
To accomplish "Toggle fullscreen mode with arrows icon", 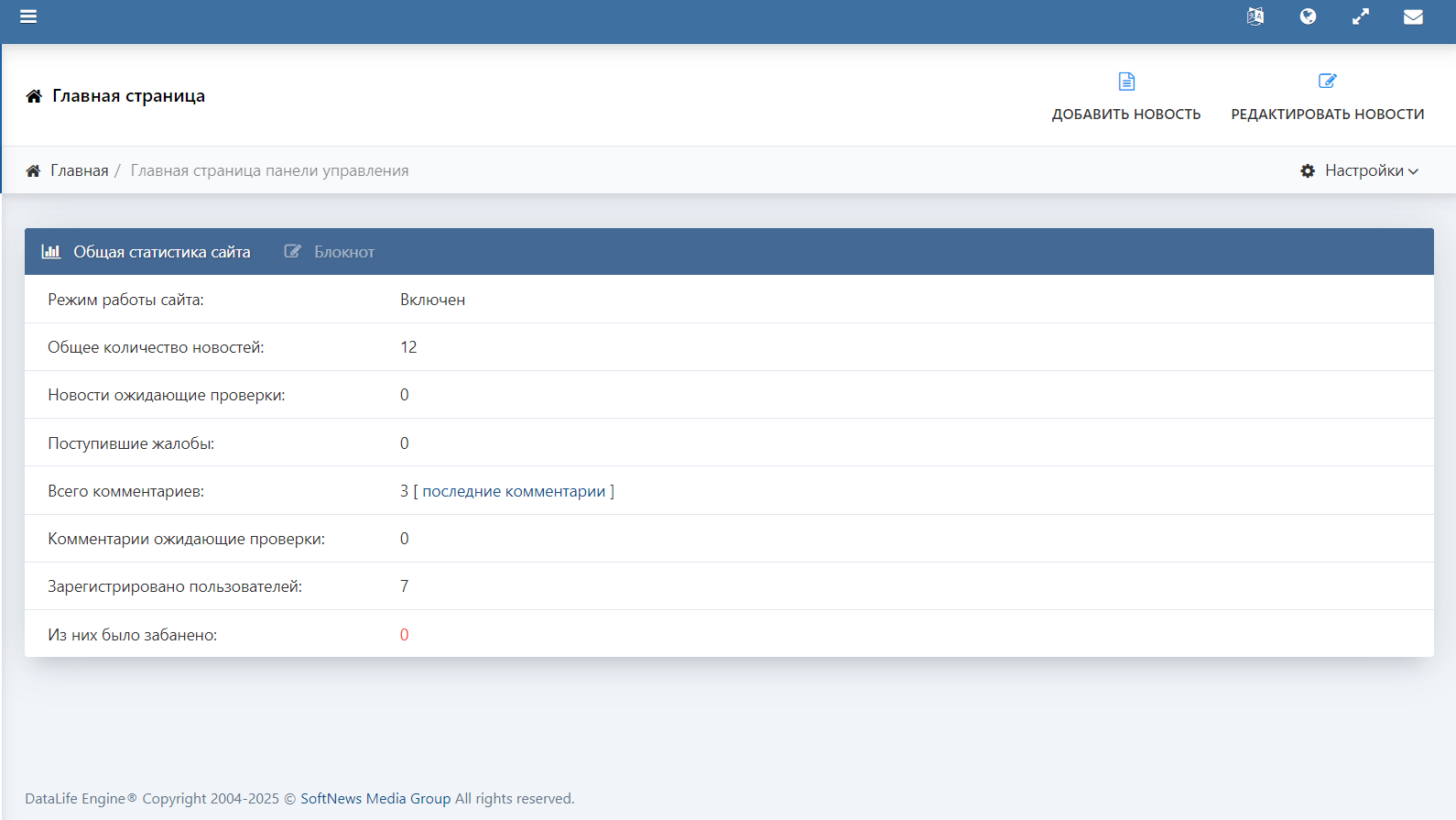I will [1361, 16].
